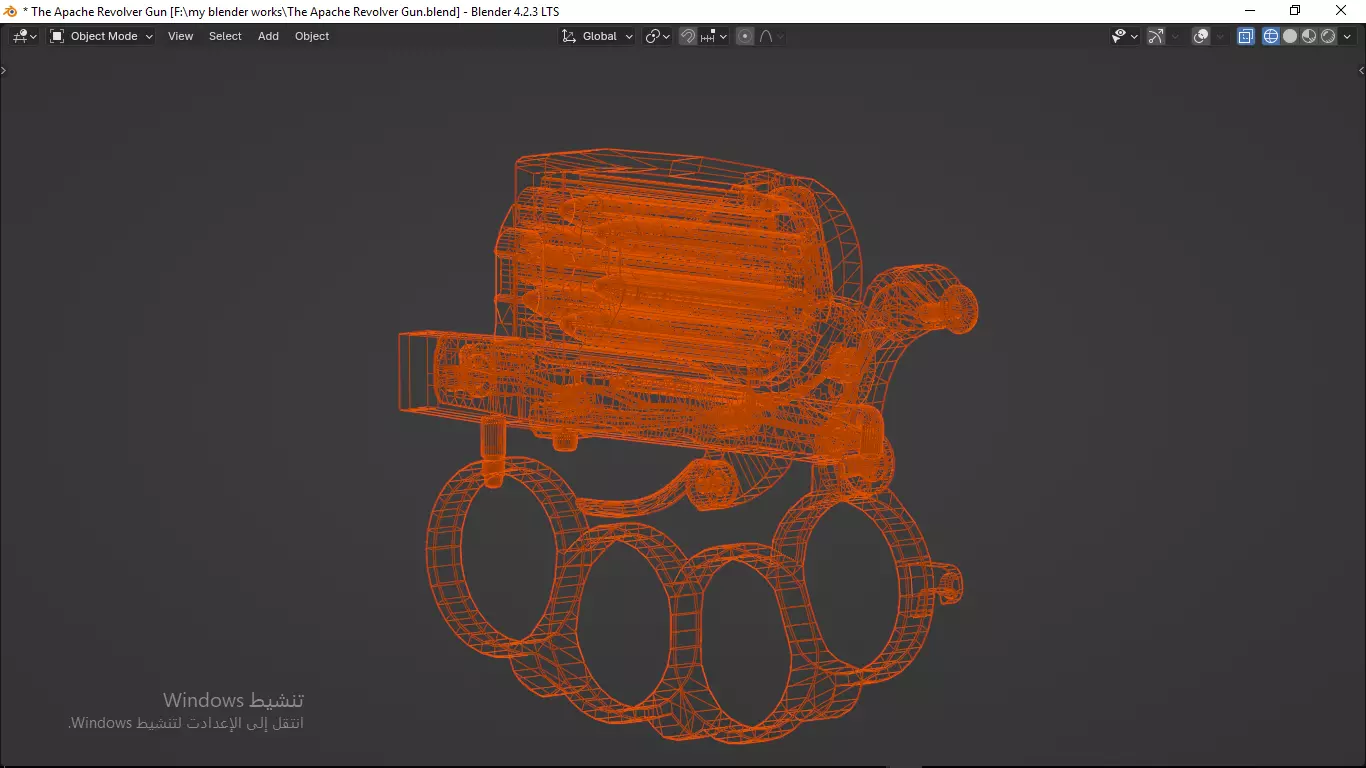Toggle viewport gizmos
Screen dimensions: 1366x768
point(1156,36)
